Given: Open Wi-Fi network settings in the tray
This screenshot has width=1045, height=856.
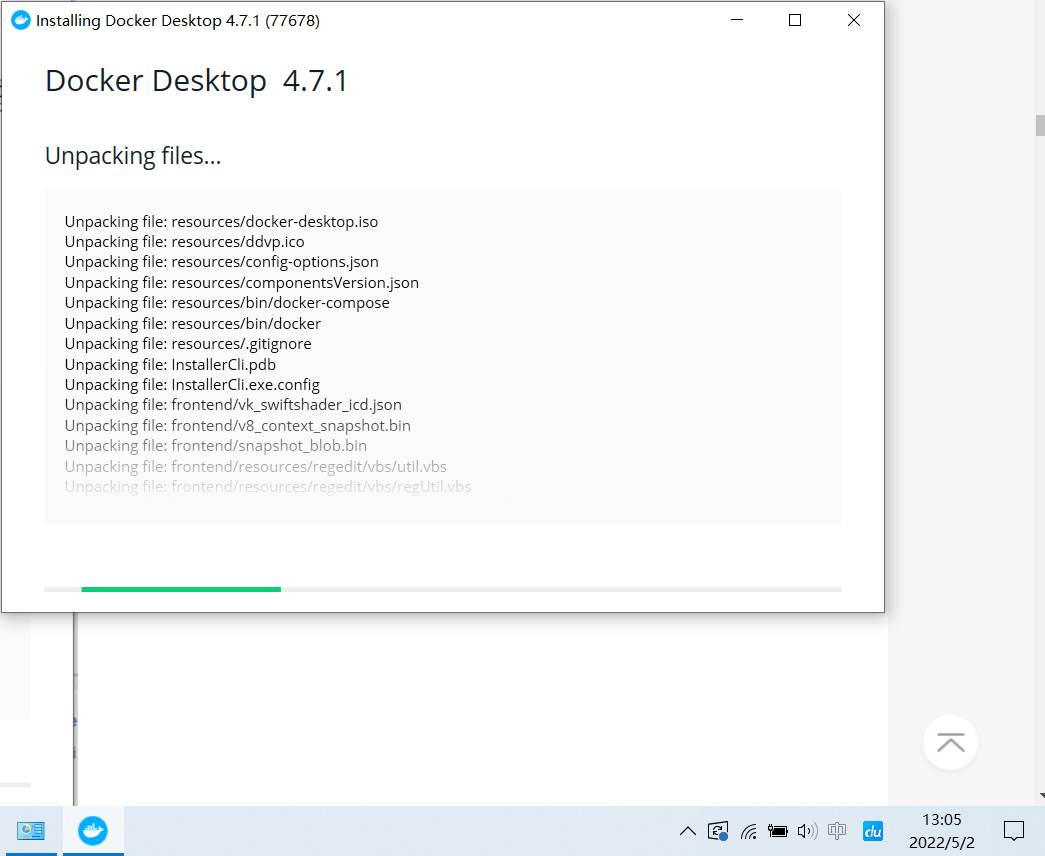Looking at the screenshot, I should pyautogui.click(x=748, y=831).
